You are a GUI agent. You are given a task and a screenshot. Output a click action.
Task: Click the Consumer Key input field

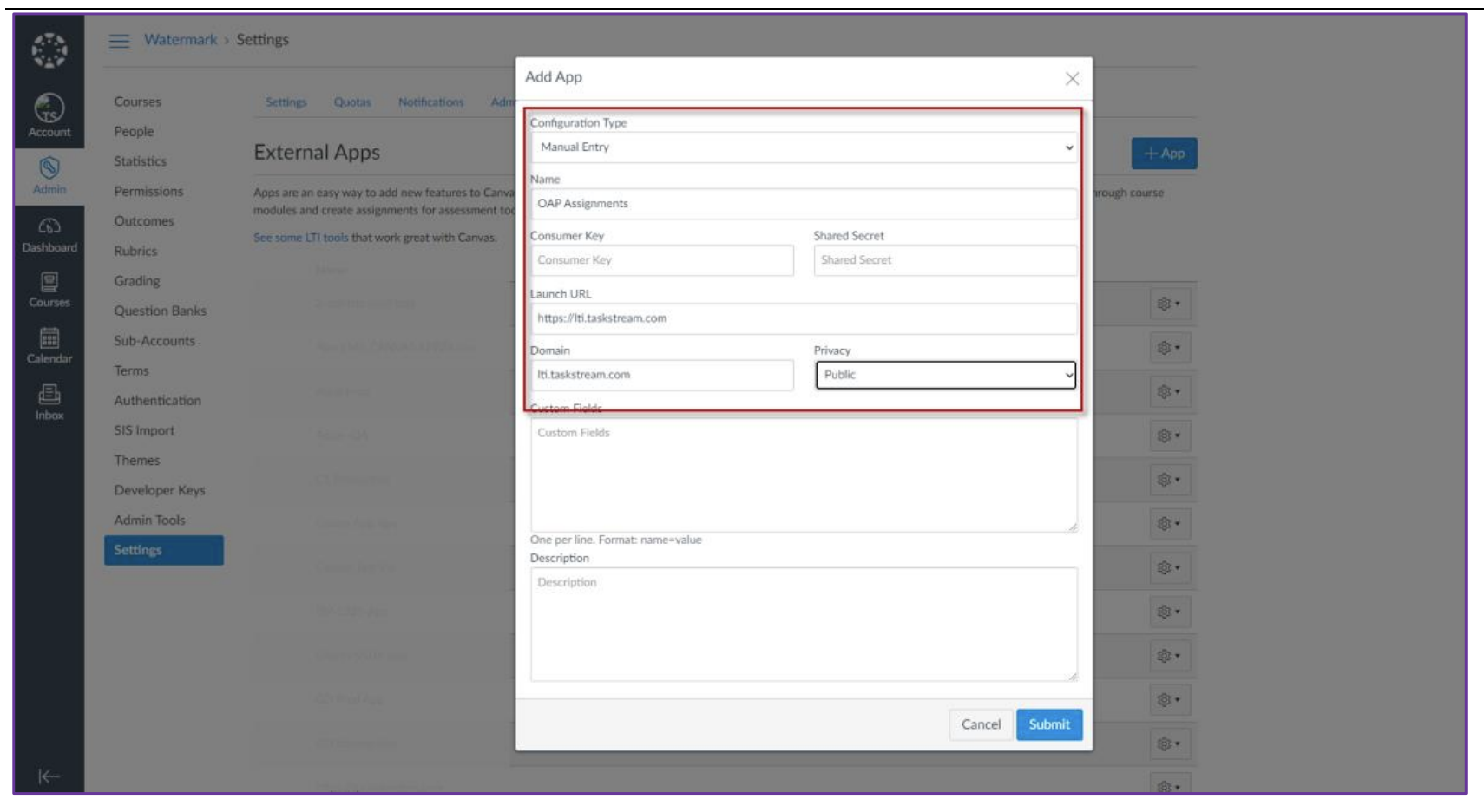[662, 260]
